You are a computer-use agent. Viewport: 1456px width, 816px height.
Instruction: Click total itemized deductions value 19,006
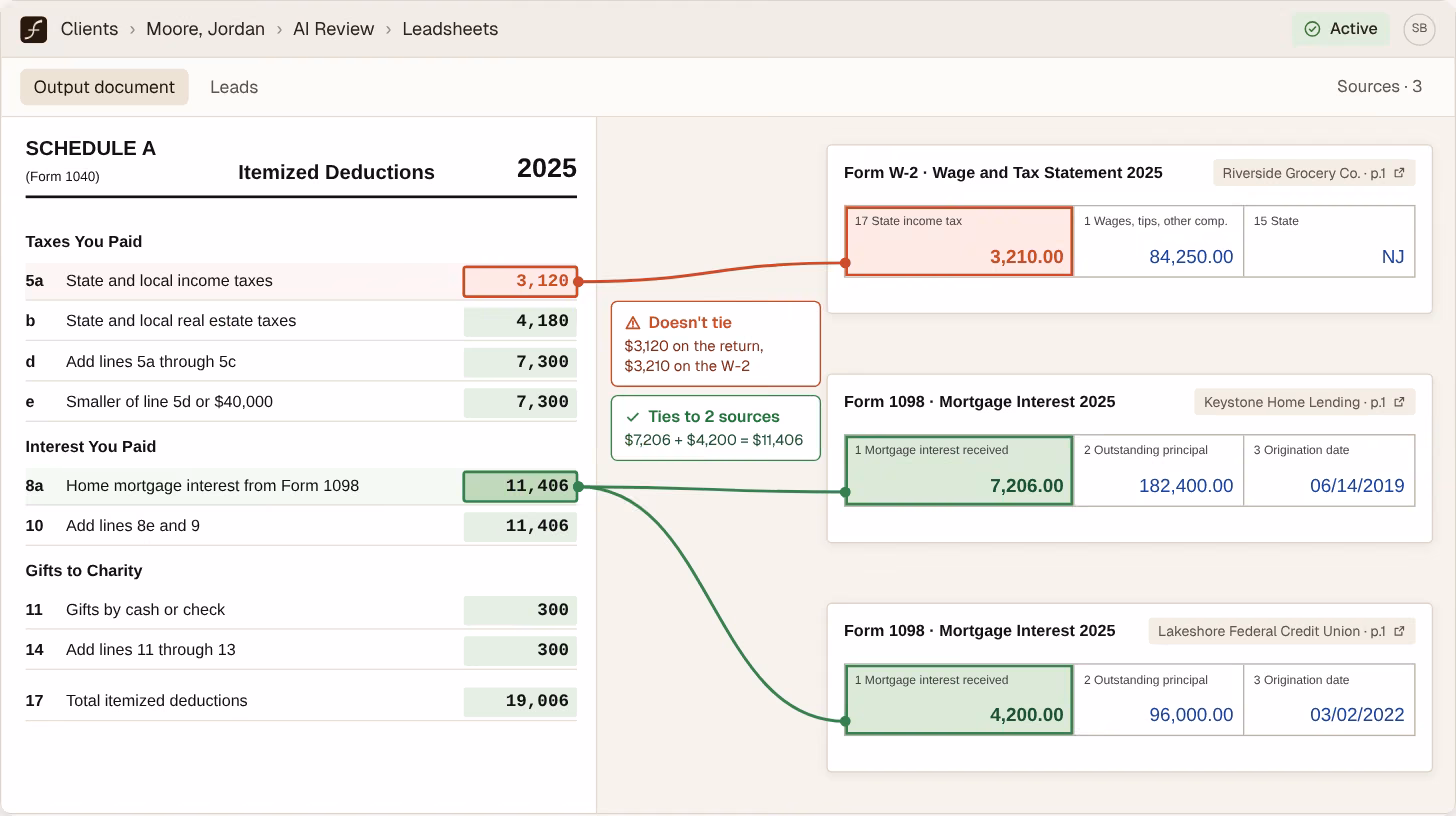pos(520,701)
